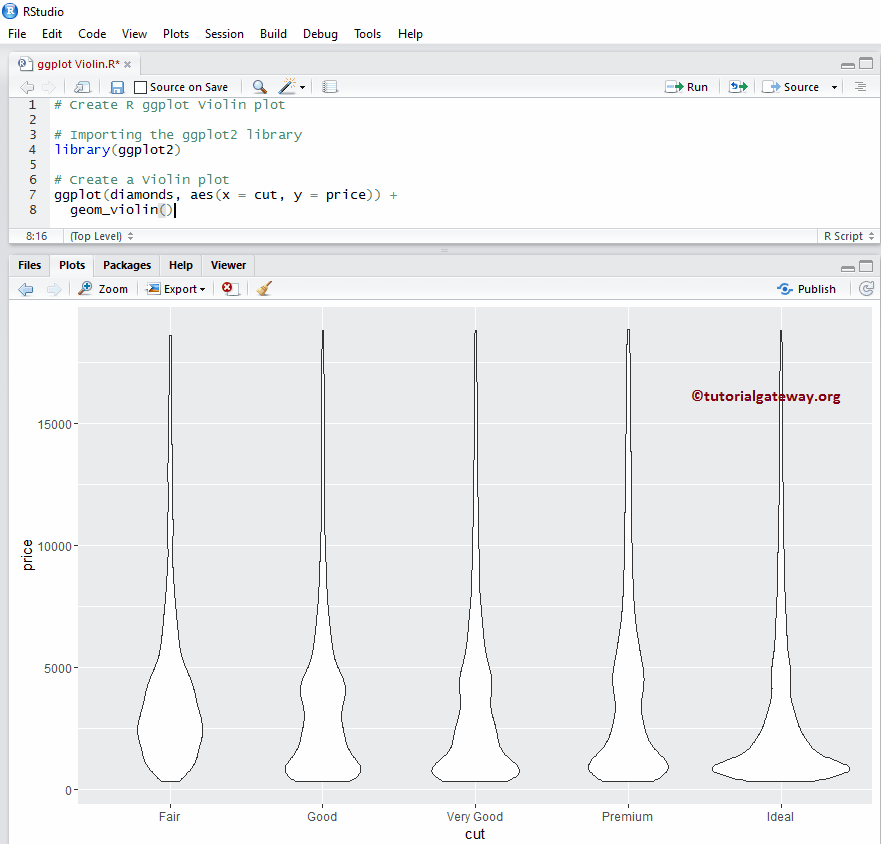Screen dimensions: 881x844
Task: Open Find/Replace with the magnifier icon
Action: pyautogui.click(x=259, y=87)
